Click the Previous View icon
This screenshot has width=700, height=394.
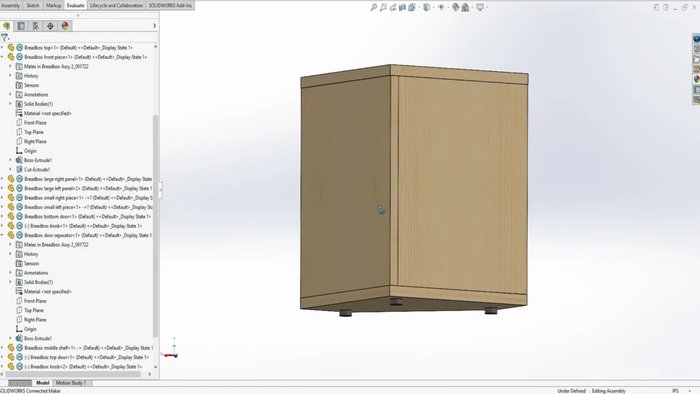pyautogui.click(x=393, y=7)
